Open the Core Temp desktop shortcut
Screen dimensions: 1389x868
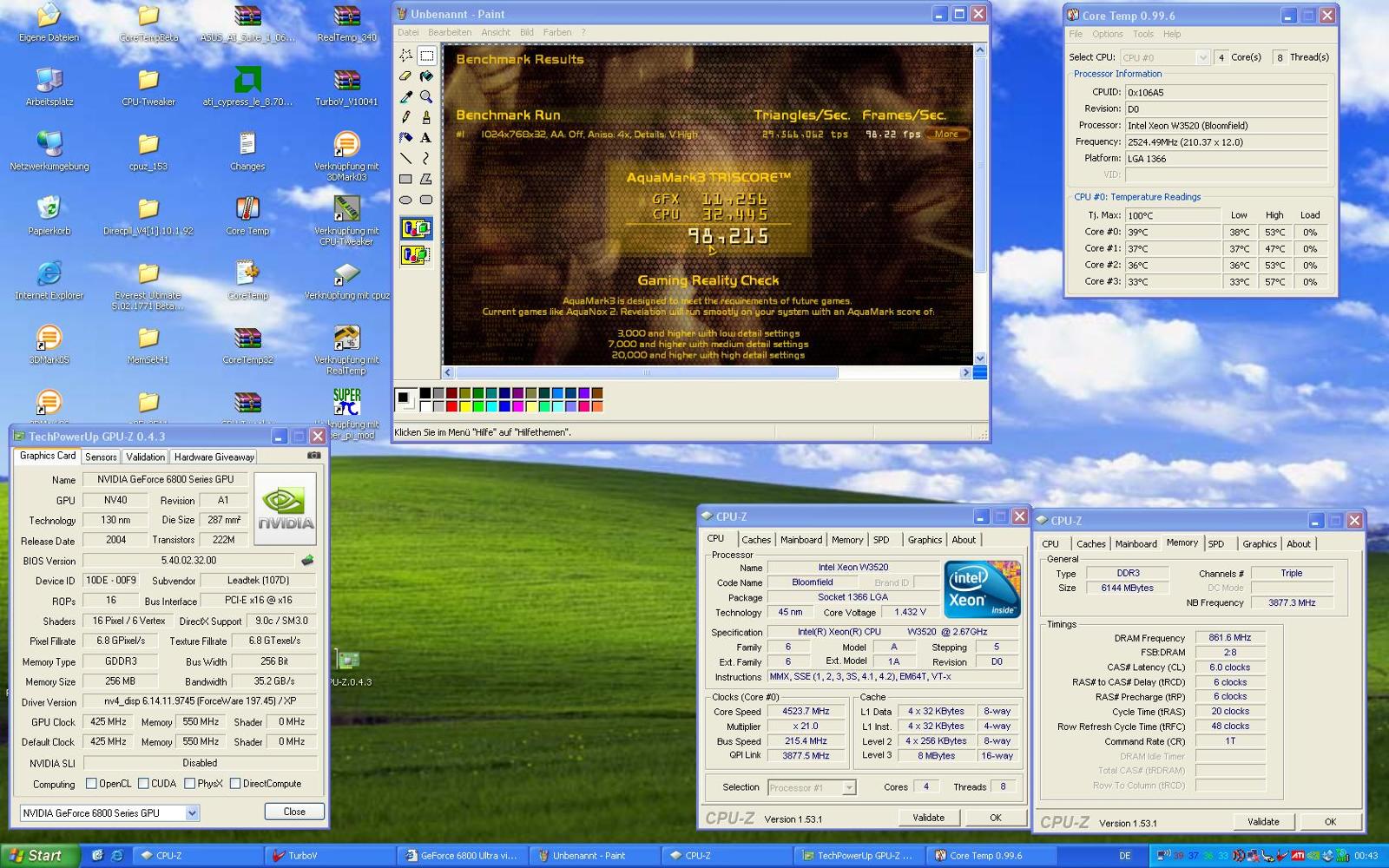click(x=247, y=215)
